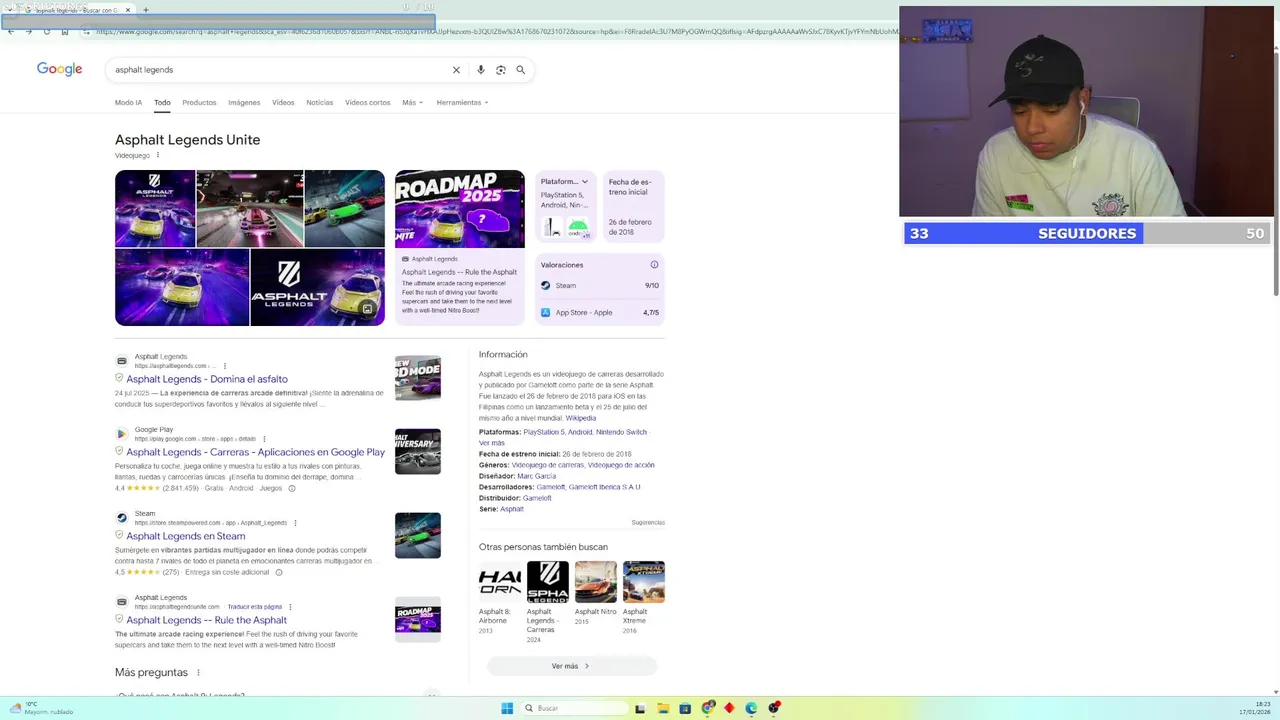This screenshot has height=720, width=1280.
Task: Click the Chrome icon on the taskbar
Action: pyautogui.click(x=708, y=708)
